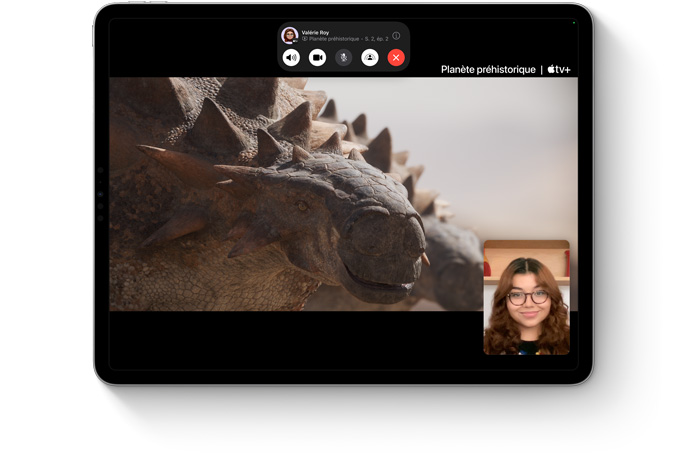Tap the name Valérie Roy
This screenshot has height=453, width=682.
pos(315,33)
